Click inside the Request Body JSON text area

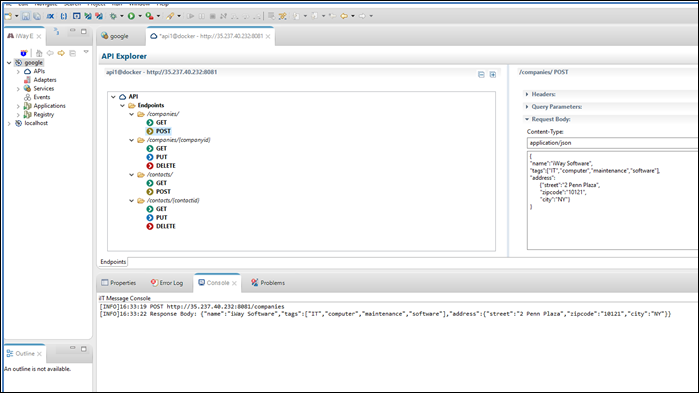tap(613, 201)
